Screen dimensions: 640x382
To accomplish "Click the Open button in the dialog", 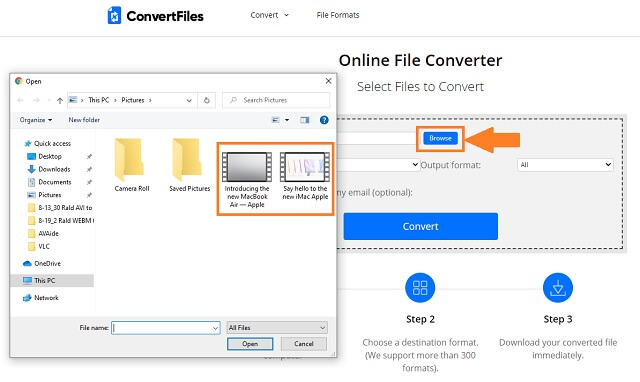I will pyautogui.click(x=250, y=344).
